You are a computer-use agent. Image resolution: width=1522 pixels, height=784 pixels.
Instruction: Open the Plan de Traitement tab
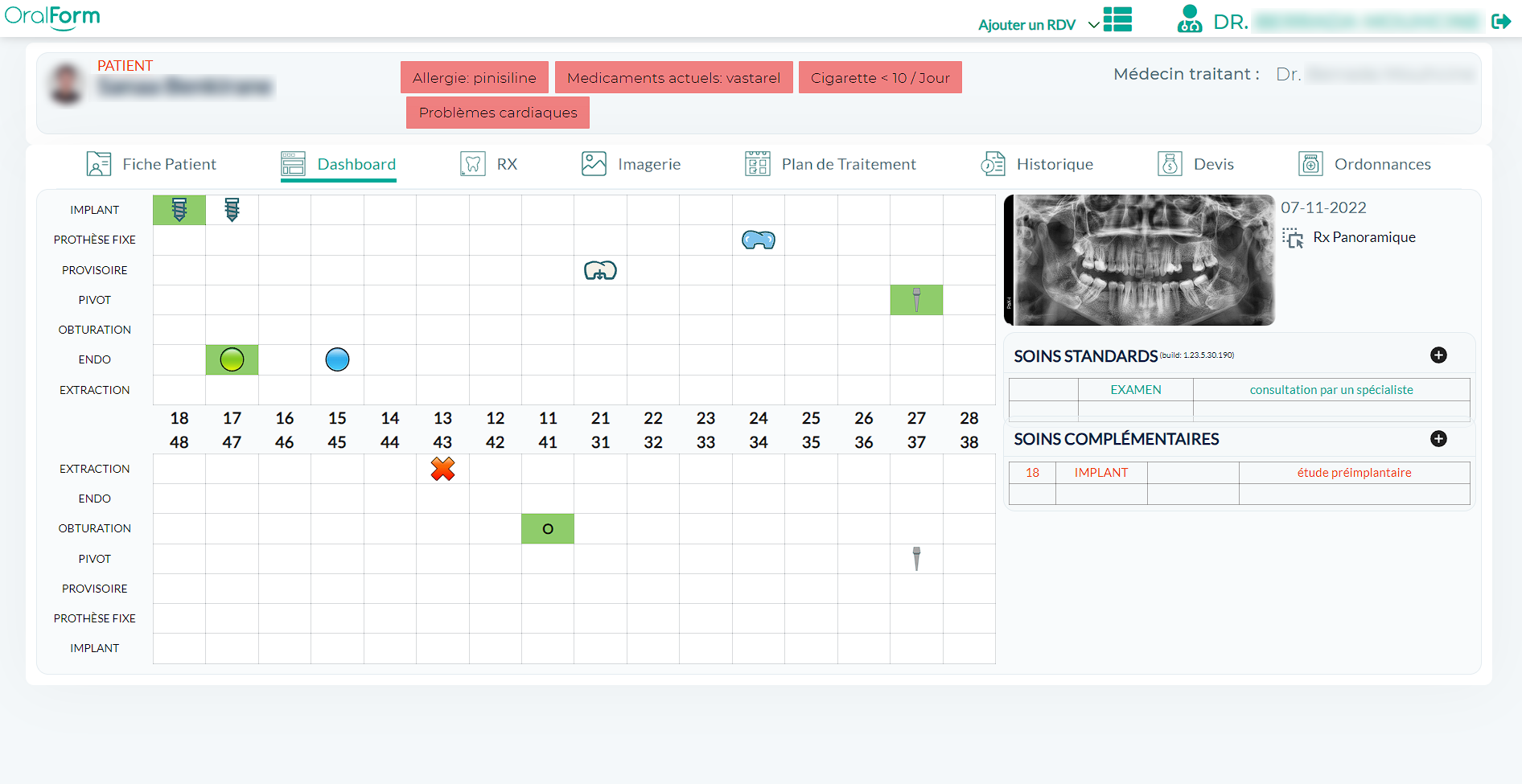click(x=830, y=164)
